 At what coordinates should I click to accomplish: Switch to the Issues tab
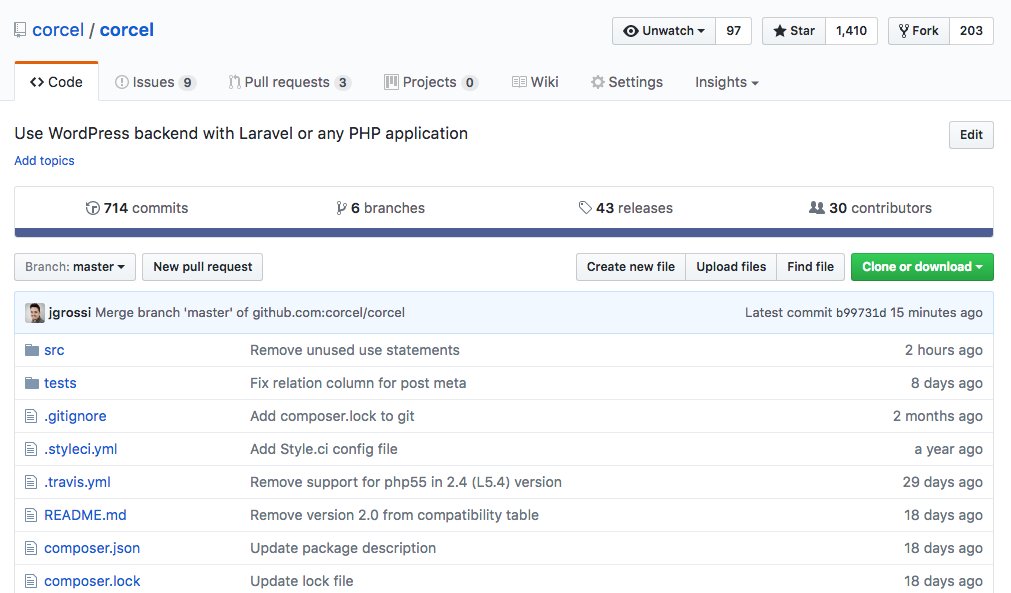pos(155,82)
